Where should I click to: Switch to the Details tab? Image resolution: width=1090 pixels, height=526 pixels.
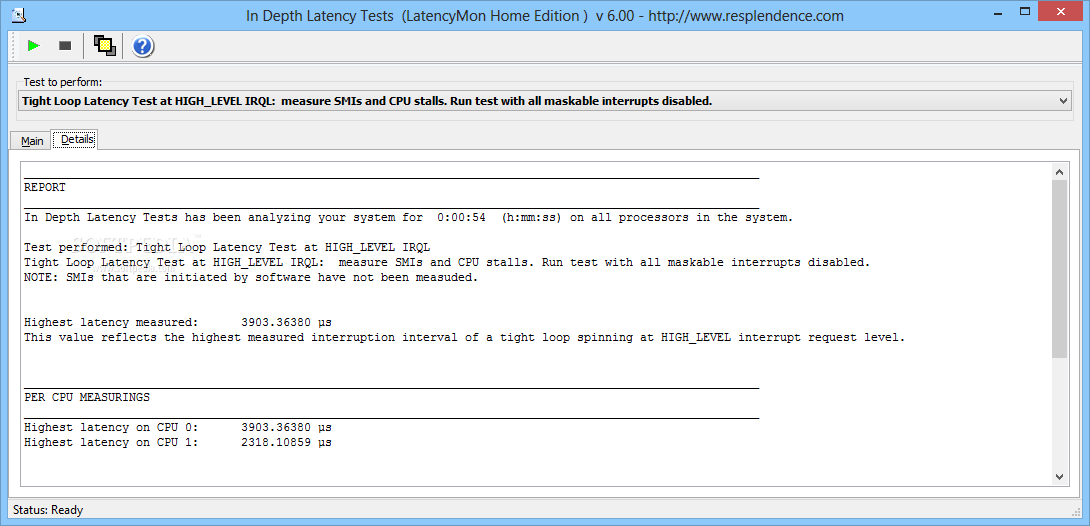[76, 139]
